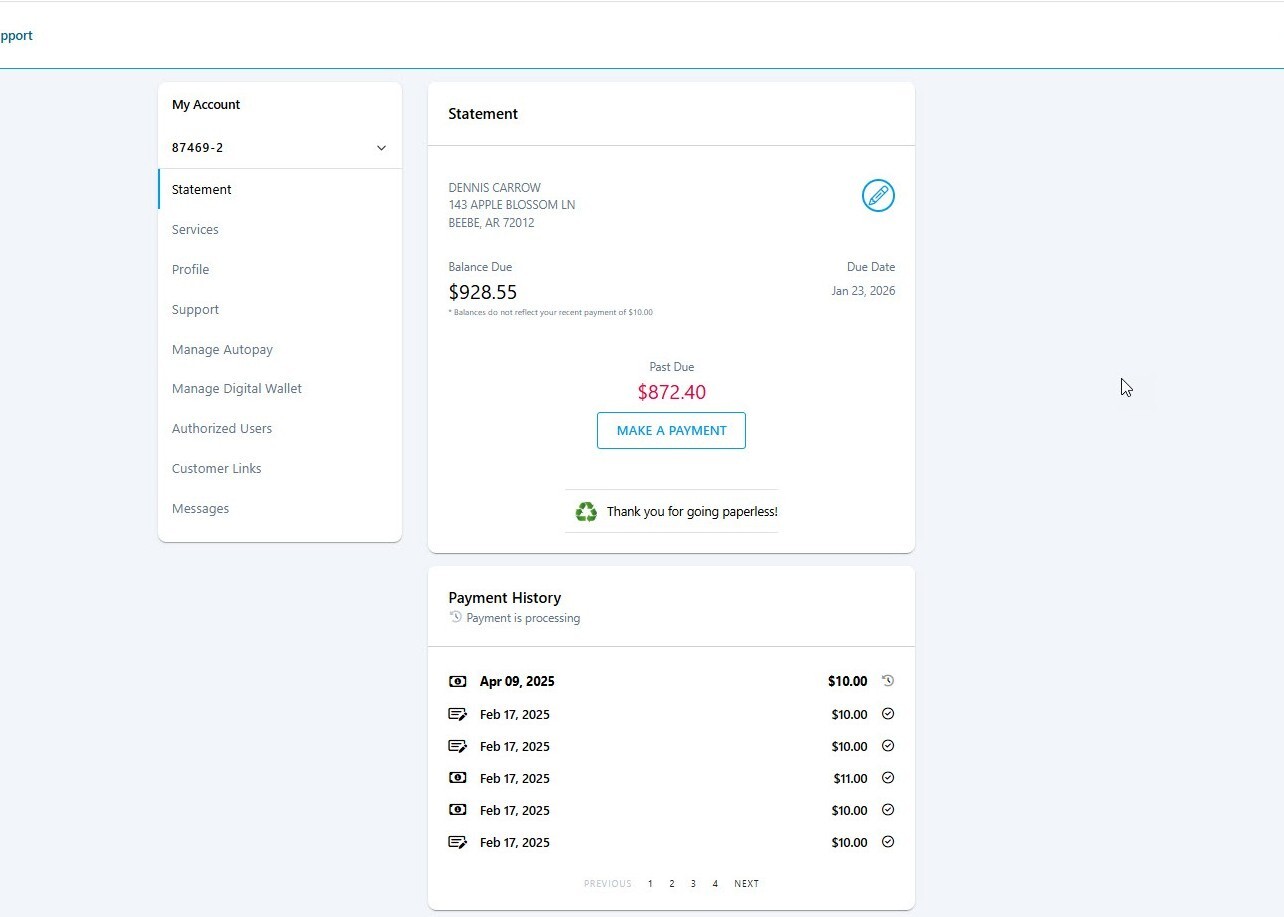
Task: Open the account selector chevron
Action: click(380, 147)
